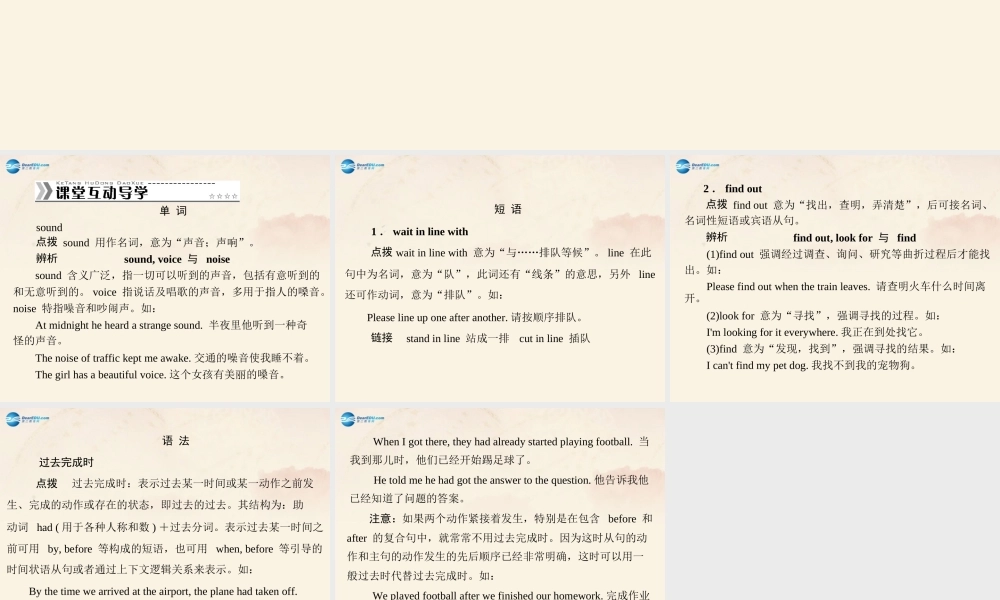Toggle the star rating on the 课堂互动导学 banner

tap(224, 194)
